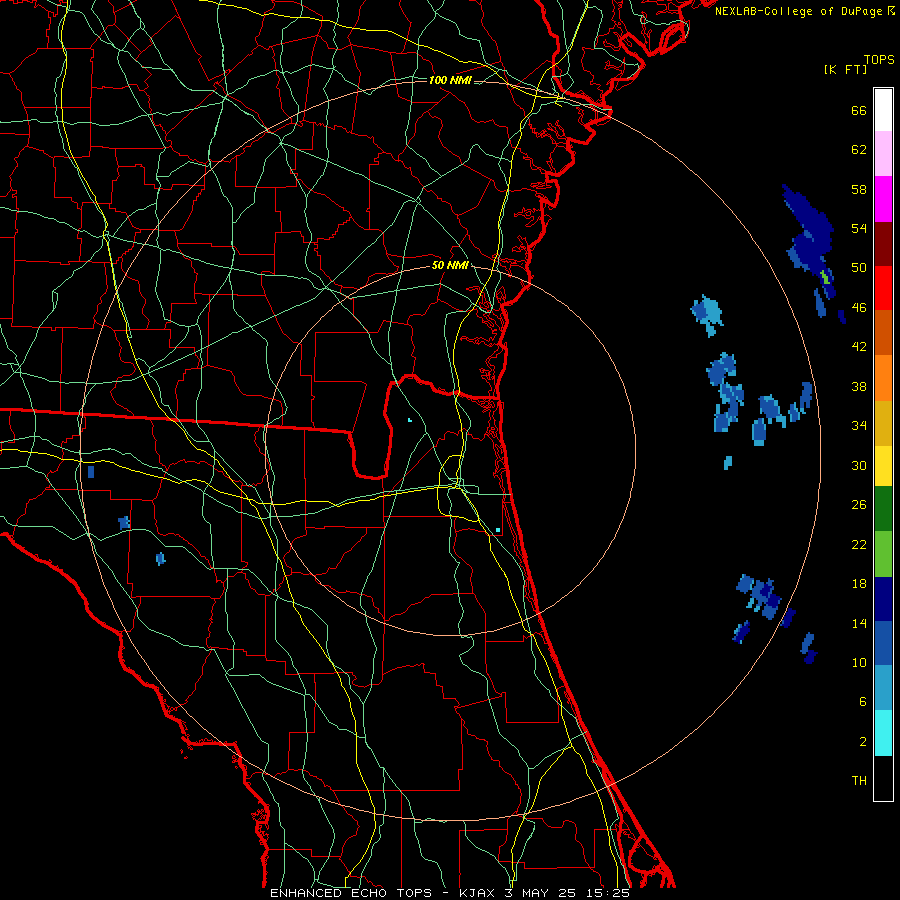This screenshot has height=900, width=900.
Task: Click the legend value 22
Action: click(859, 544)
